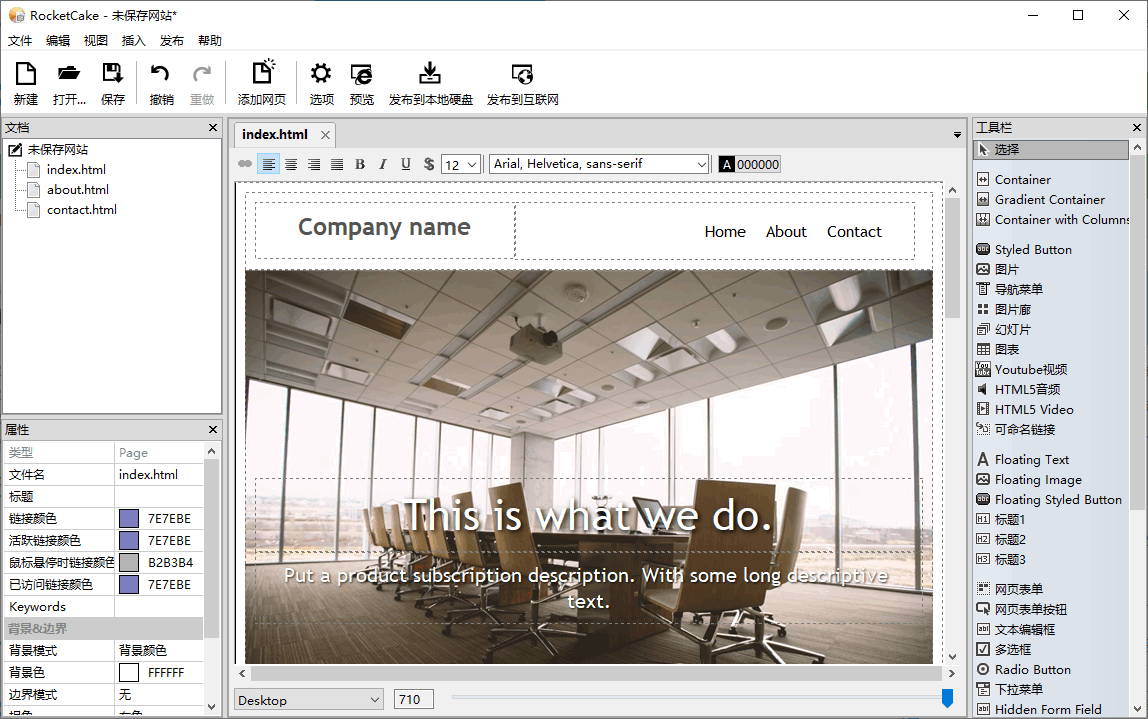Screen dimensions: 1148x719
Task: Select the Youtube视频 tool in toolbox
Action: click(1030, 369)
